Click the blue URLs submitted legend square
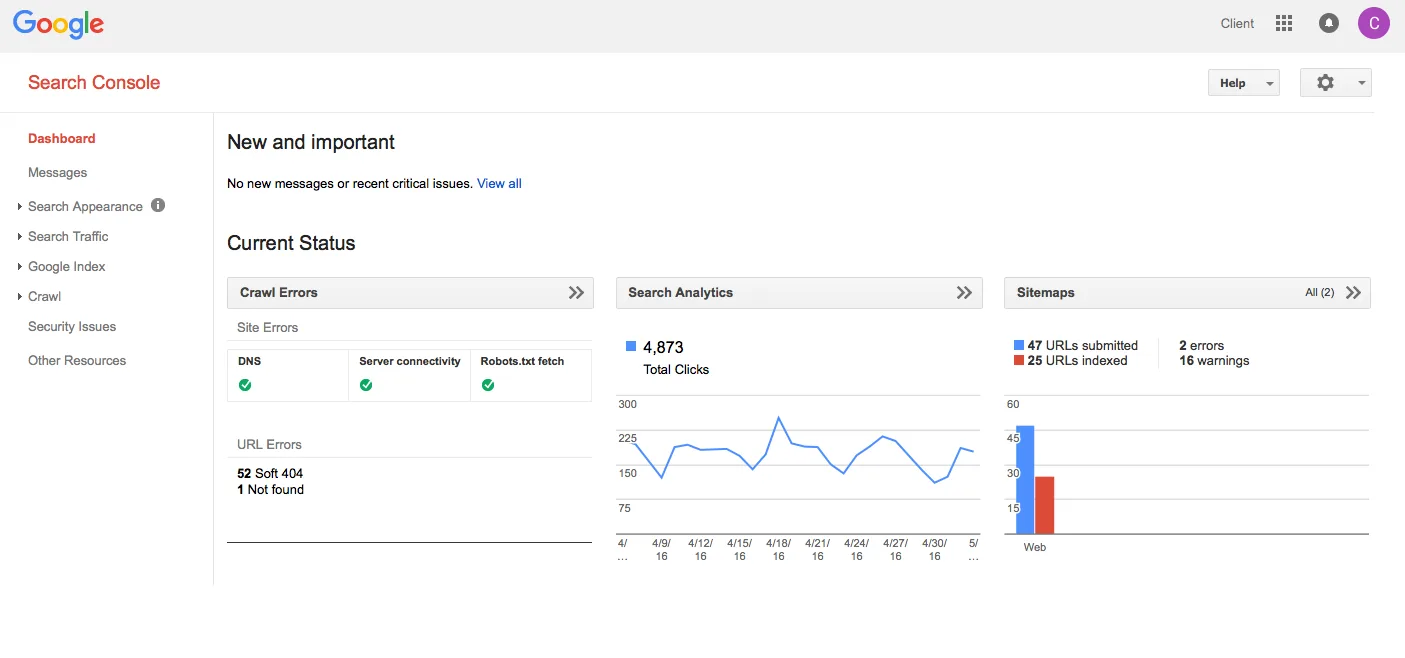 (x=1019, y=345)
